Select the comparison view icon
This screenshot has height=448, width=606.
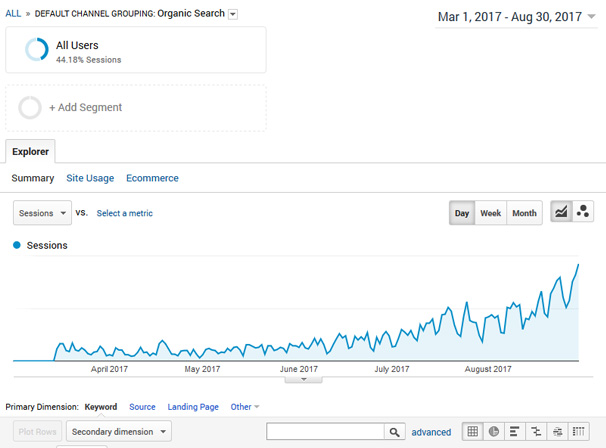click(x=536, y=431)
